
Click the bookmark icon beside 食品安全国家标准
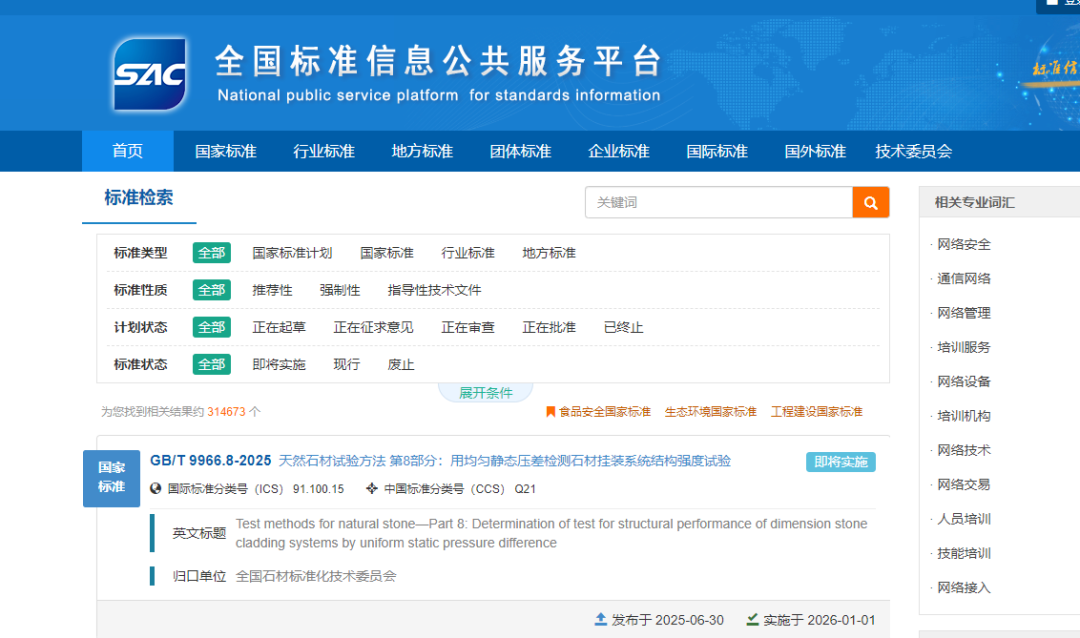click(x=550, y=412)
